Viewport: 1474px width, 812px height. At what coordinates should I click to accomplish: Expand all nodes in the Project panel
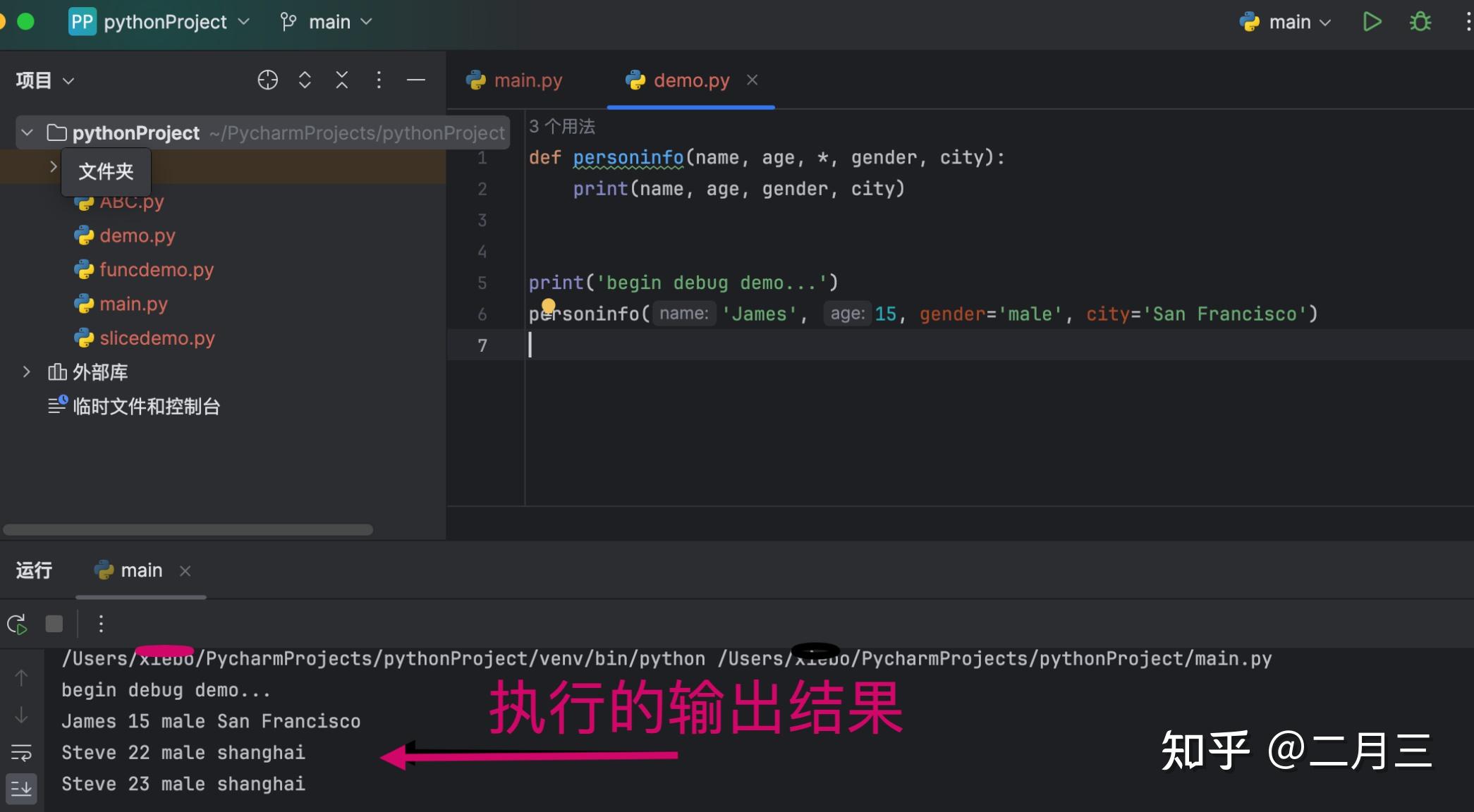(x=305, y=80)
